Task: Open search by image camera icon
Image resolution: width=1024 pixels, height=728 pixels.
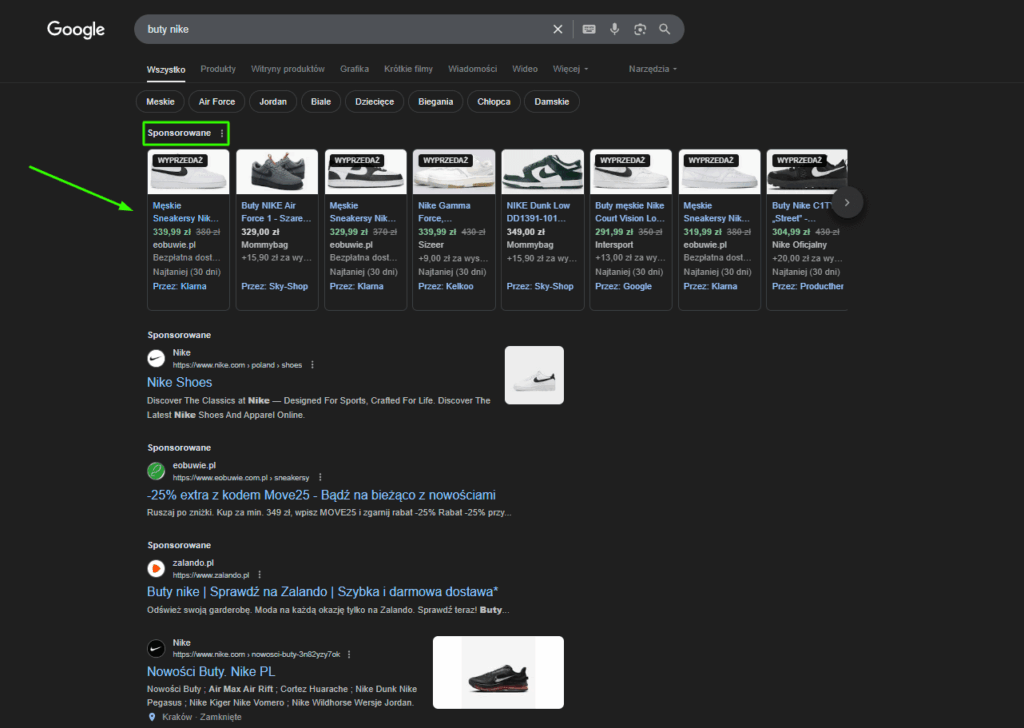Action: click(640, 29)
